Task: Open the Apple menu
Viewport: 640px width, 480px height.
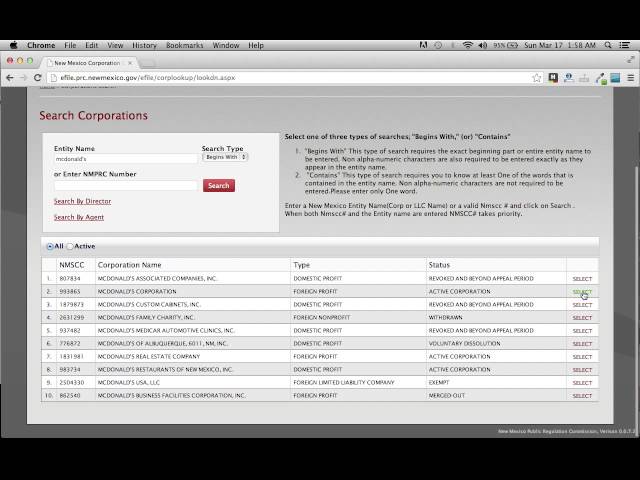Action: pos(13,45)
